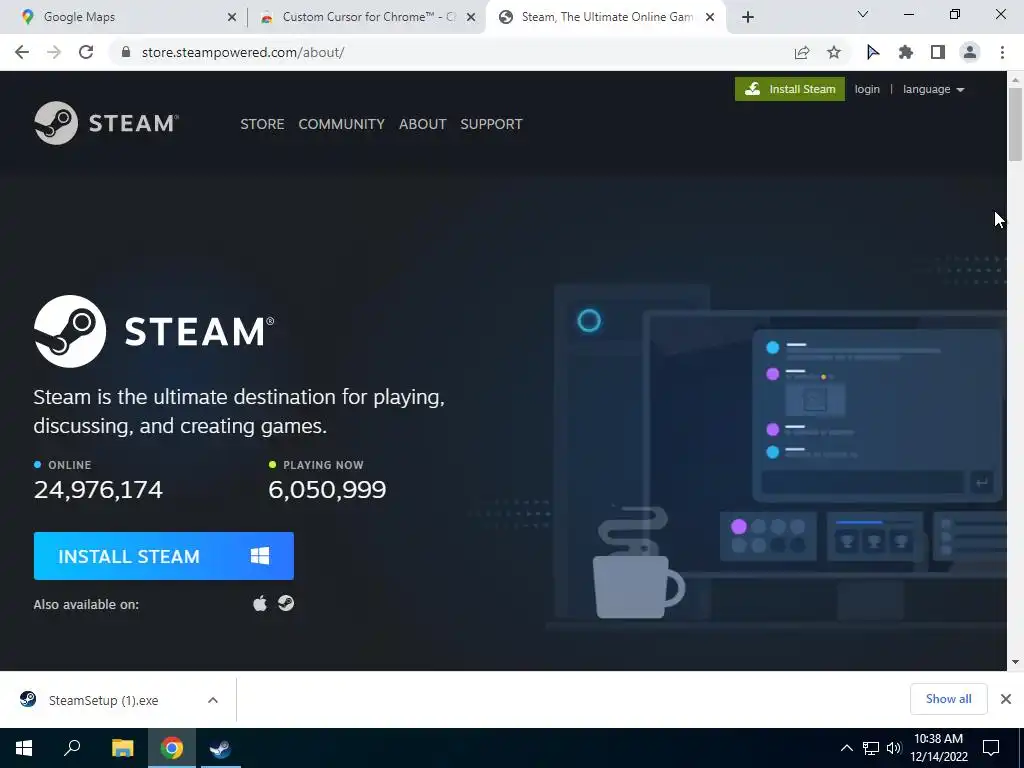The height and width of the screenshot is (768, 1024).
Task: Click the scrollbar down arrow
Action: tap(1015, 662)
